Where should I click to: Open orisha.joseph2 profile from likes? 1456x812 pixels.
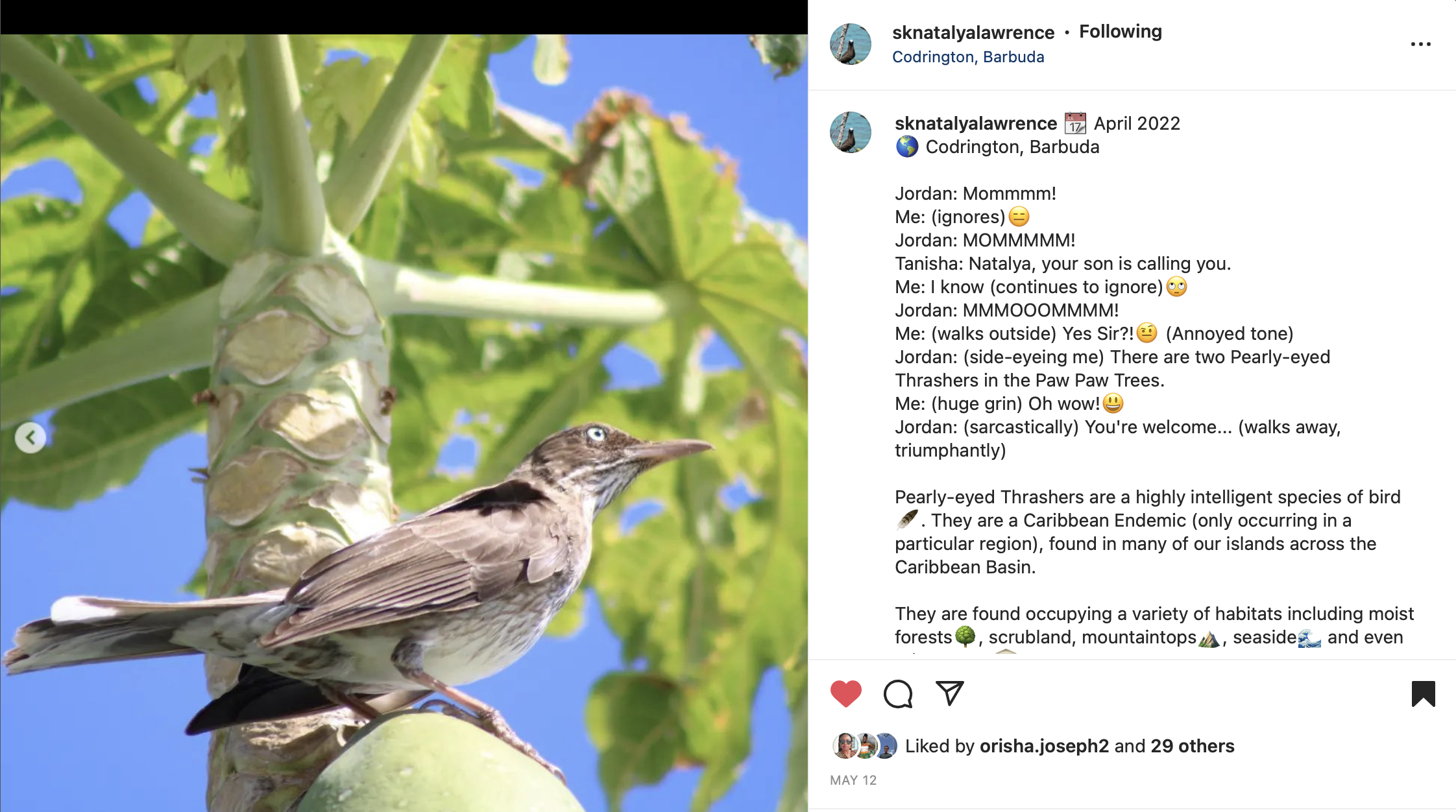(1044, 746)
